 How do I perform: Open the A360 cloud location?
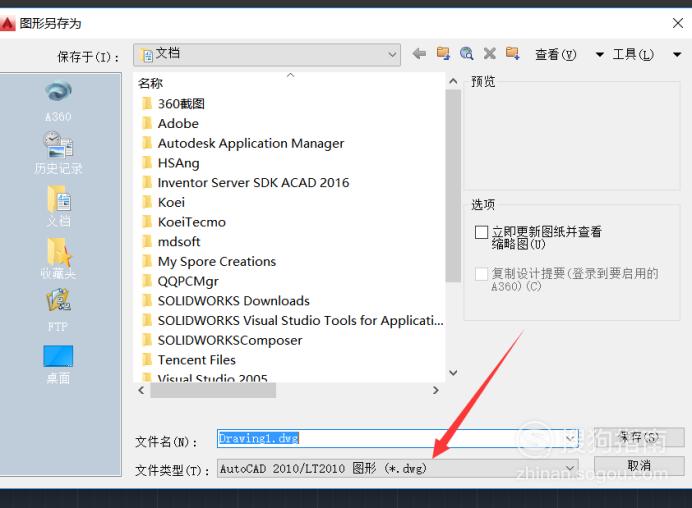click(x=58, y=101)
